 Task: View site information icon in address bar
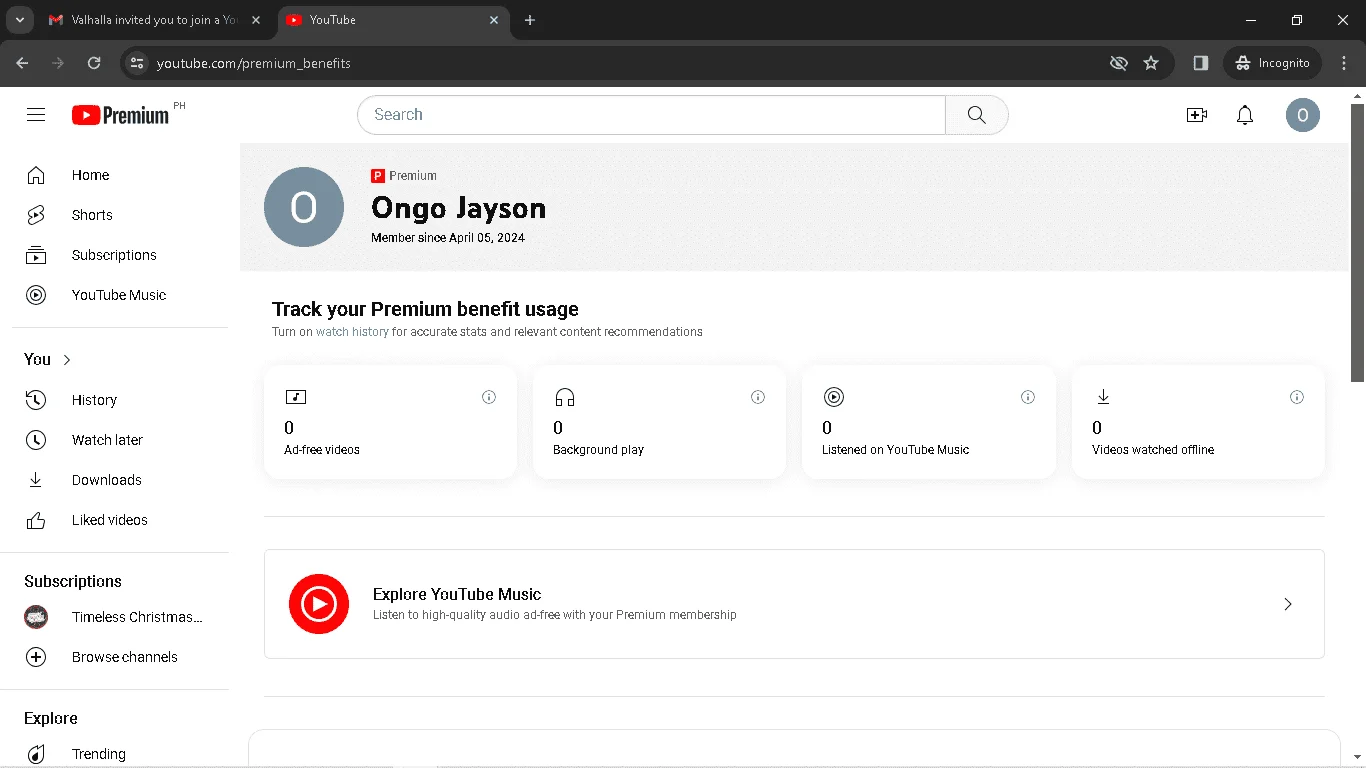click(x=138, y=63)
